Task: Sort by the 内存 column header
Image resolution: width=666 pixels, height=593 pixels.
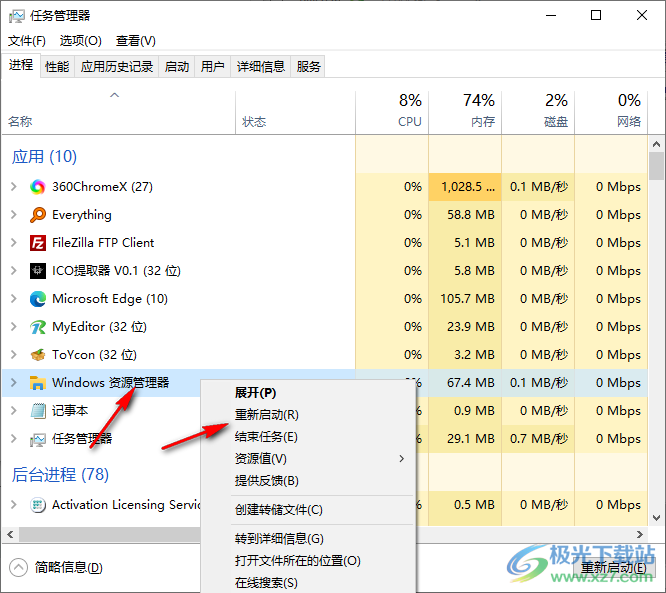Action: coord(465,113)
